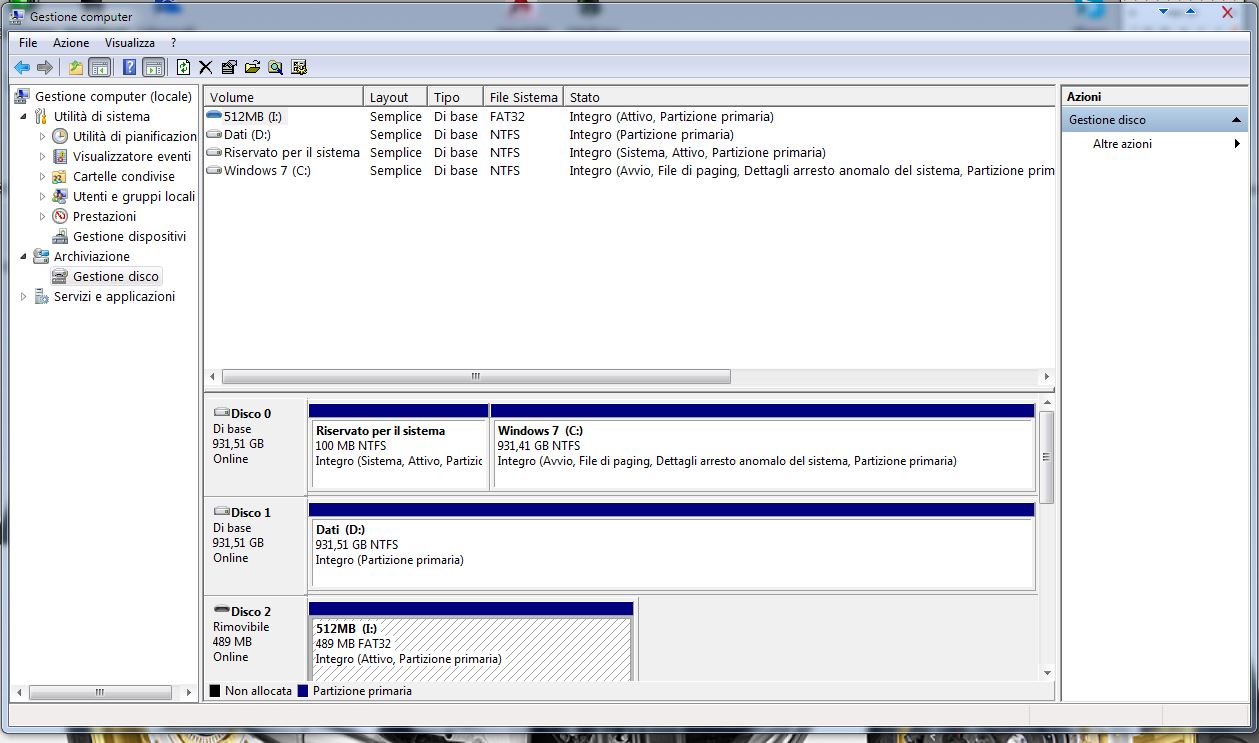Click the blue Help question mark icon
The image size is (1259, 743).
pyautogui.click(x=129, y=67)
